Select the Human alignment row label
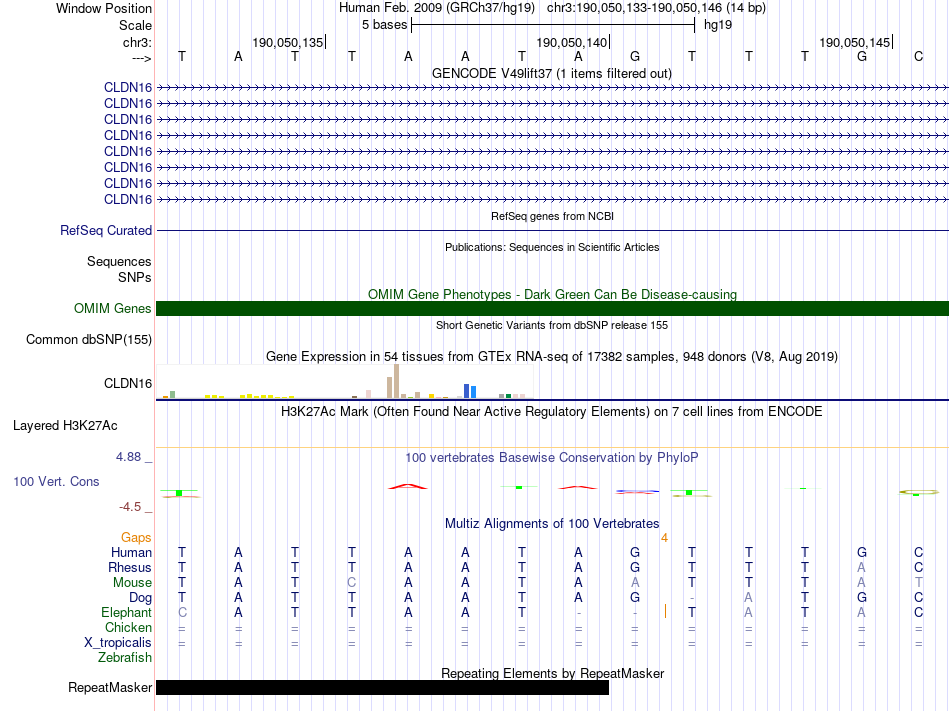Image resolution: width=950 pixels, height=711 pixels. (x=131, y=552)
